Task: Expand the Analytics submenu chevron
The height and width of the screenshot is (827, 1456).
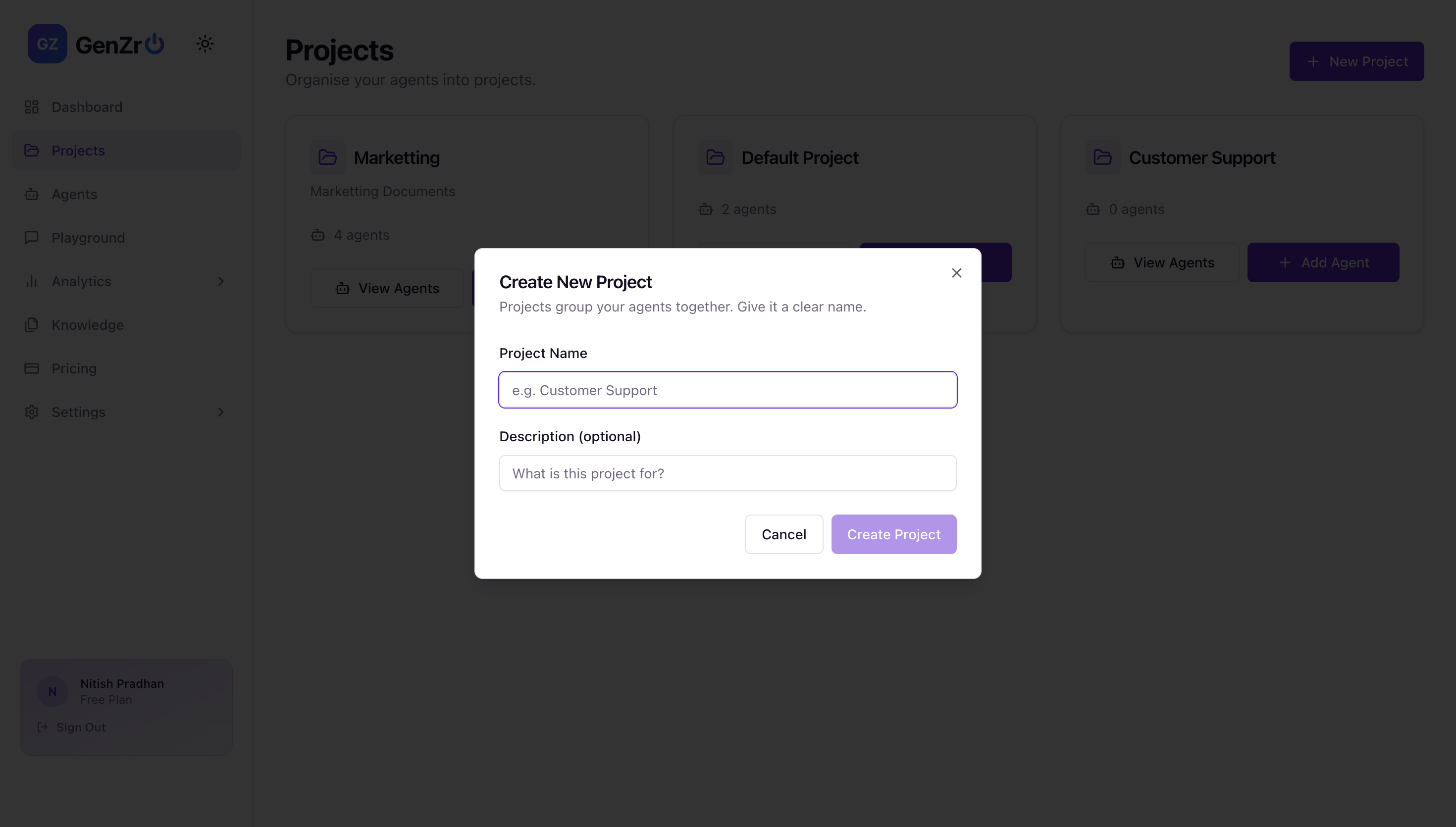Action: point(221,281)
